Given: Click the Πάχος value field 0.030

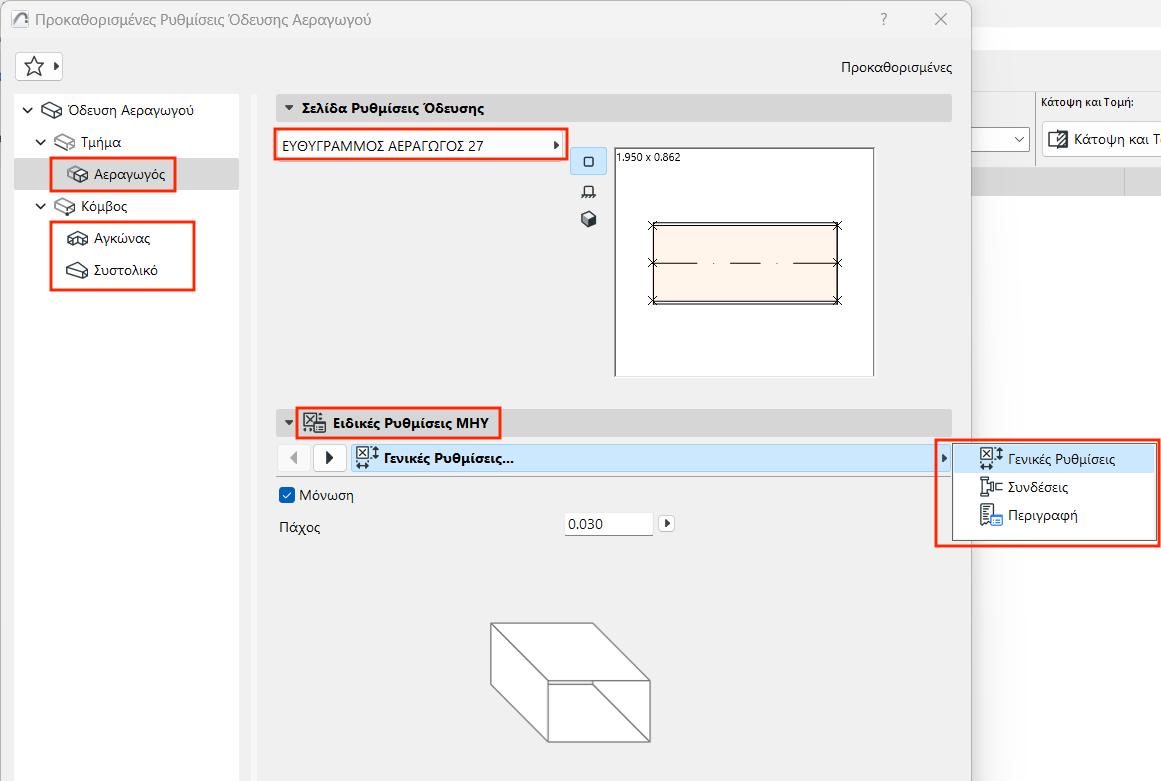Looking at the screenshot, I should [x=608, y=524].
